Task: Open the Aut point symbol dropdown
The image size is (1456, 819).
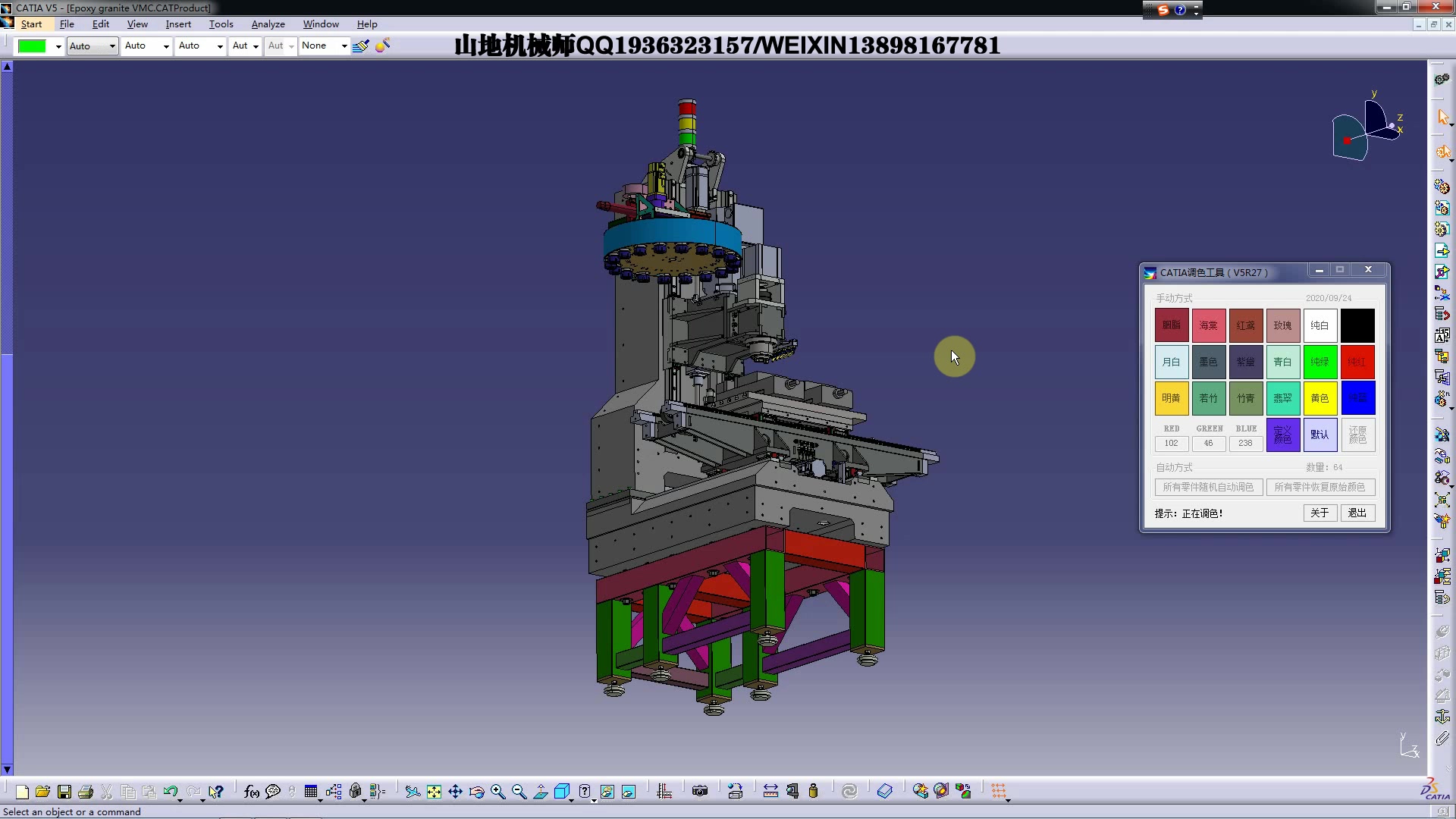Action: click(256, 46)
